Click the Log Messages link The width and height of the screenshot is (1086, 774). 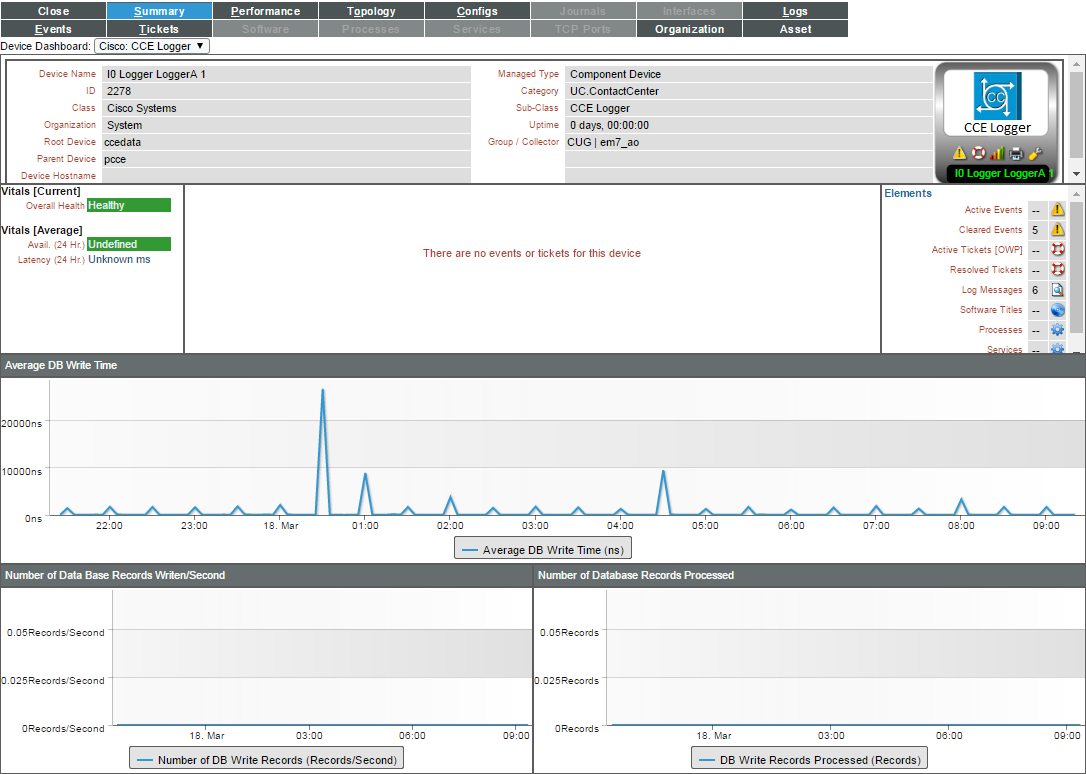pyautogui.click(x=992, y=290)
